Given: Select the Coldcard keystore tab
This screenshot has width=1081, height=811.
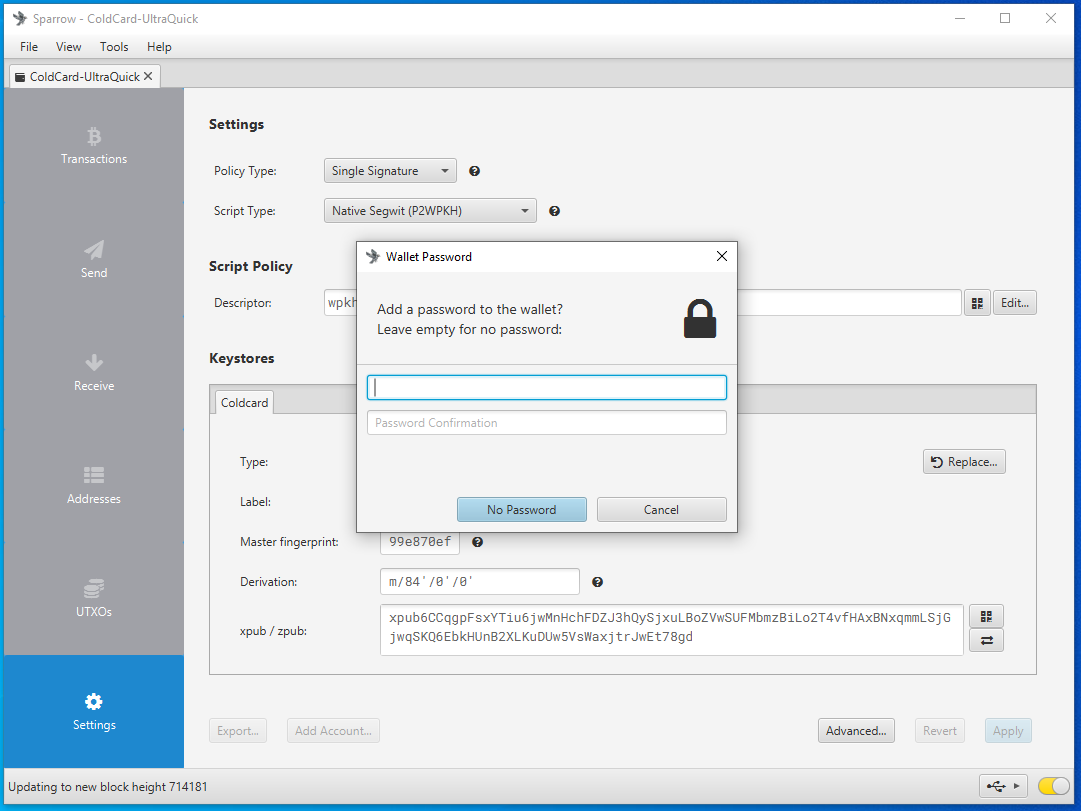Looking at the screenshot, I should pyautogui.click(x=244, y=403).
